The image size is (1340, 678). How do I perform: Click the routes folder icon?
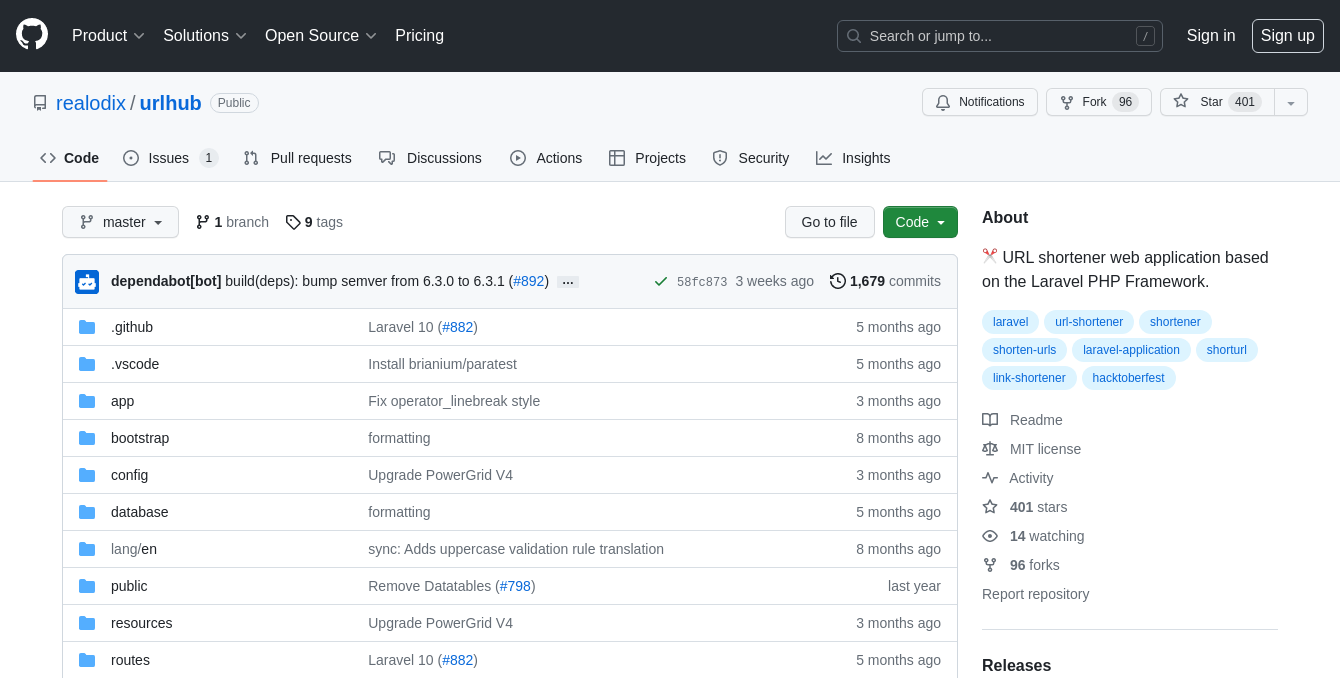click(x=87, y=660)
